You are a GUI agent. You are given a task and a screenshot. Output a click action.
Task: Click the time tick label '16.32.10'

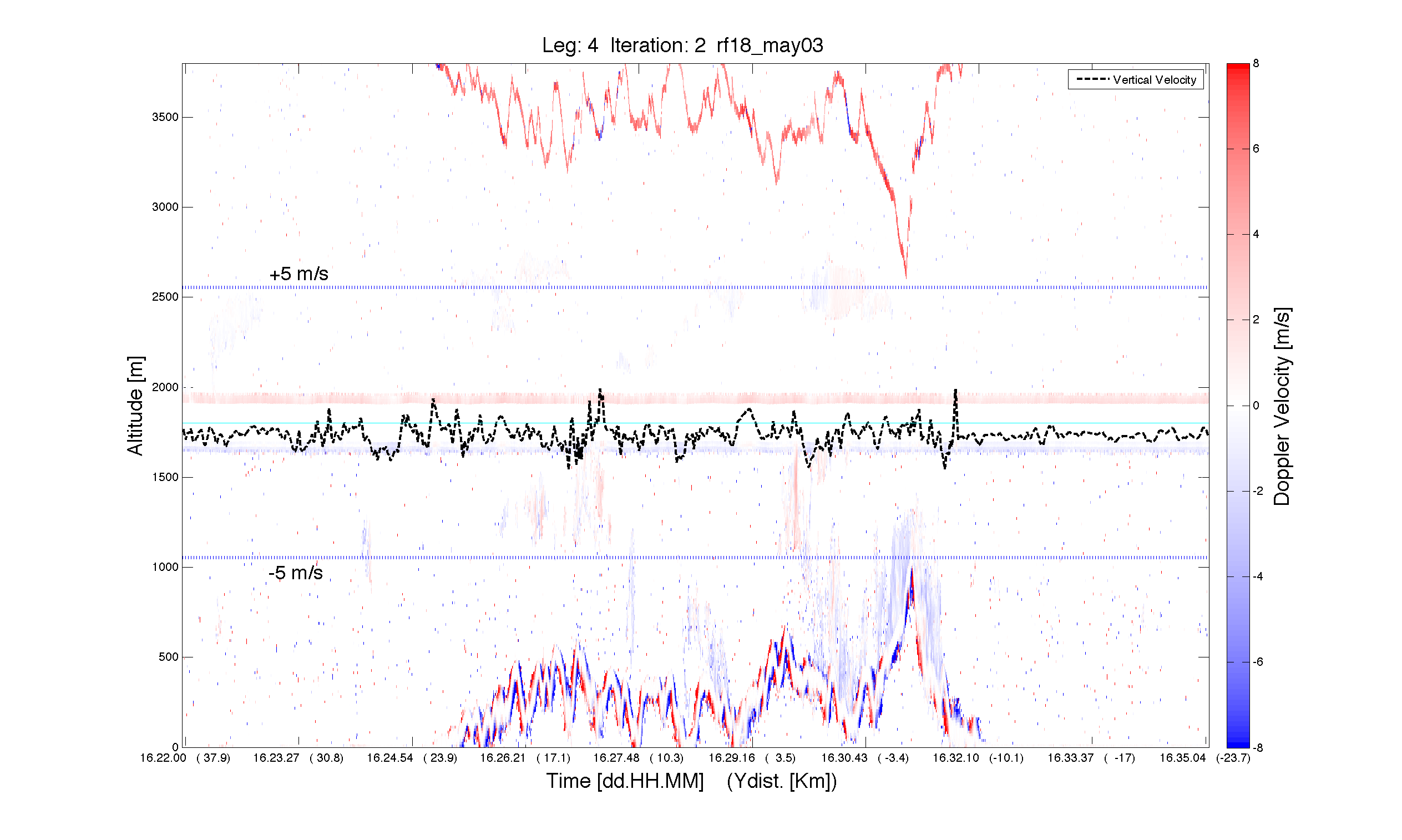point(956,758)
